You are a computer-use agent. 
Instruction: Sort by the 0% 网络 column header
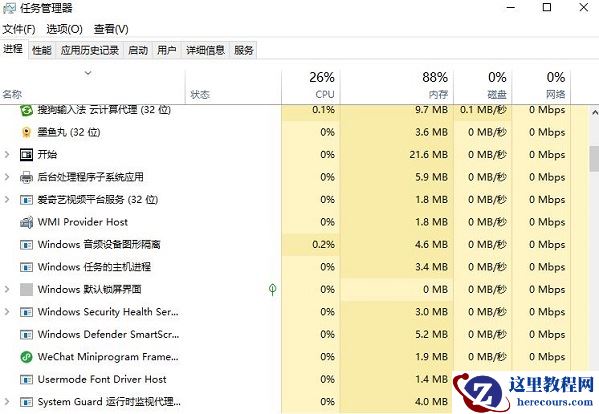pyautogui.click(x=541, y=86)
